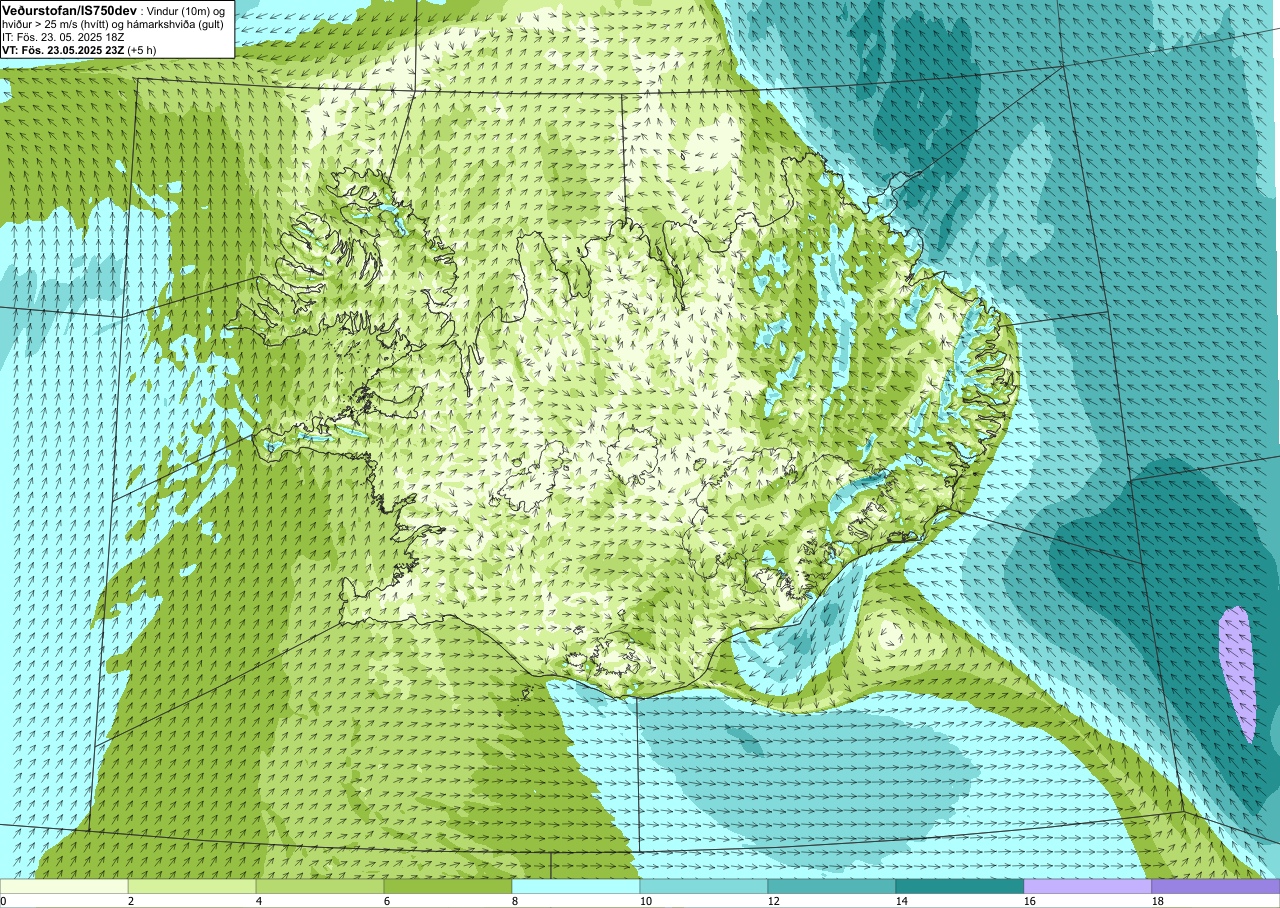Click the 4–6 m/s green legend swatch
The image size is (1280, 908).
320,886
